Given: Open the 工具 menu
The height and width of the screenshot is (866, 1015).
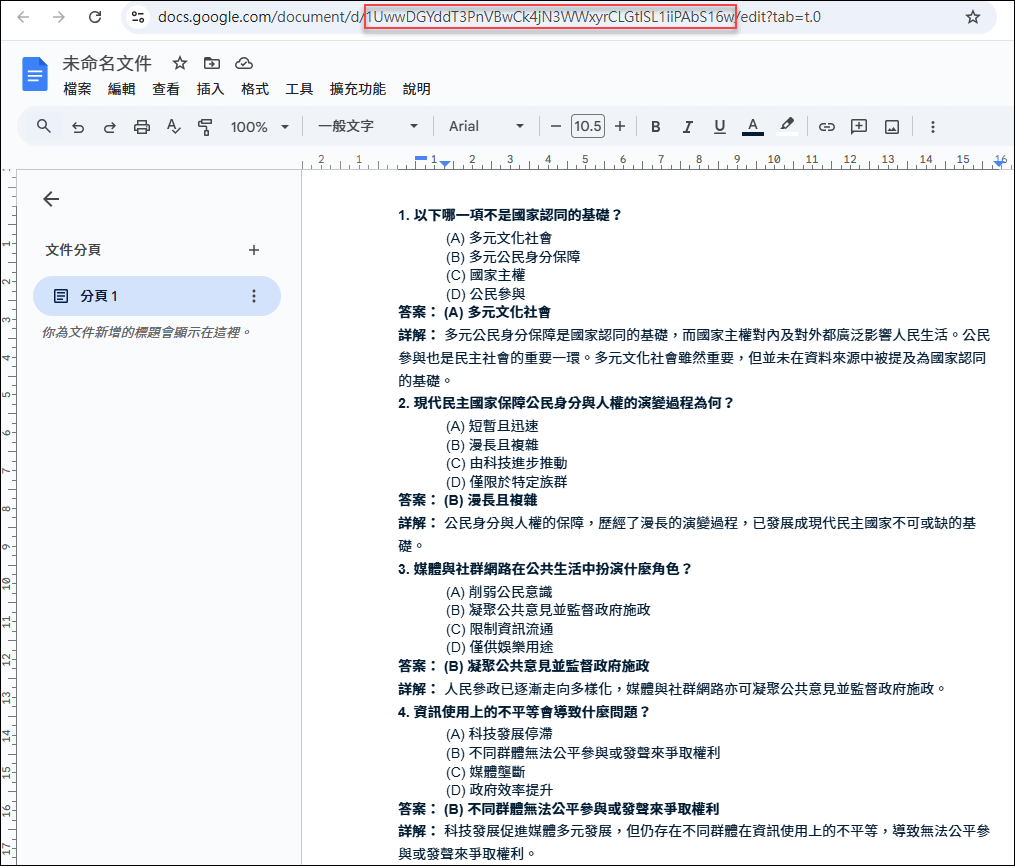Looking at the screenshot, I should point(299,89).
